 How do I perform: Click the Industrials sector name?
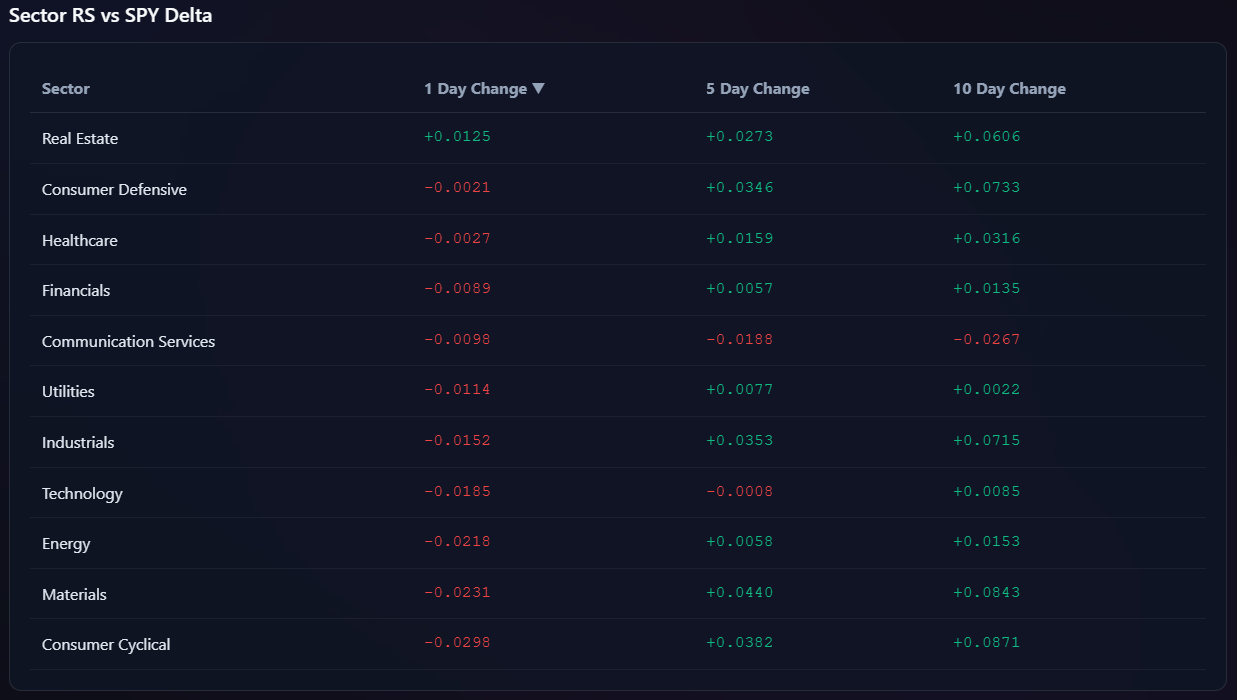pos(78,443)
